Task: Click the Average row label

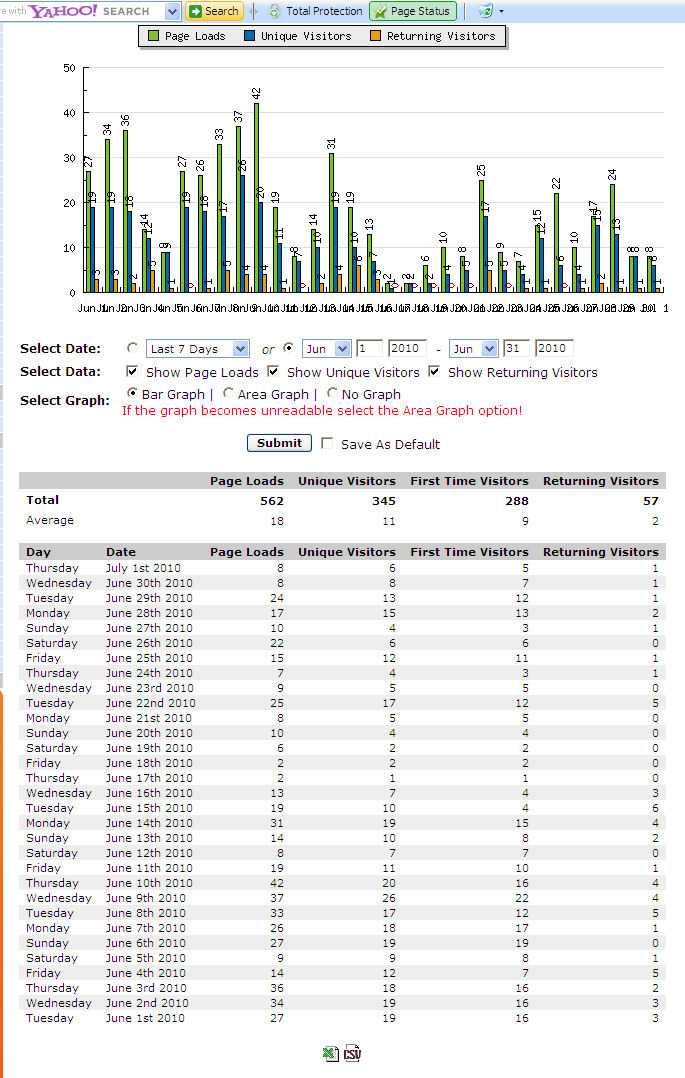Action: click(x=50, y=520)
